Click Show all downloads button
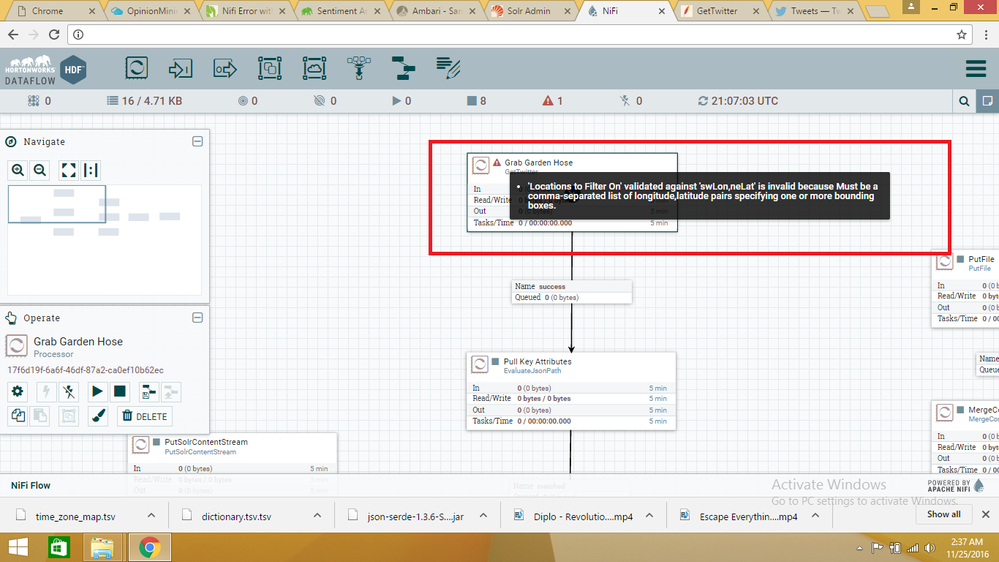Viewport: 999px width, 562px height. pyautogui.click(x=944, y=514)
